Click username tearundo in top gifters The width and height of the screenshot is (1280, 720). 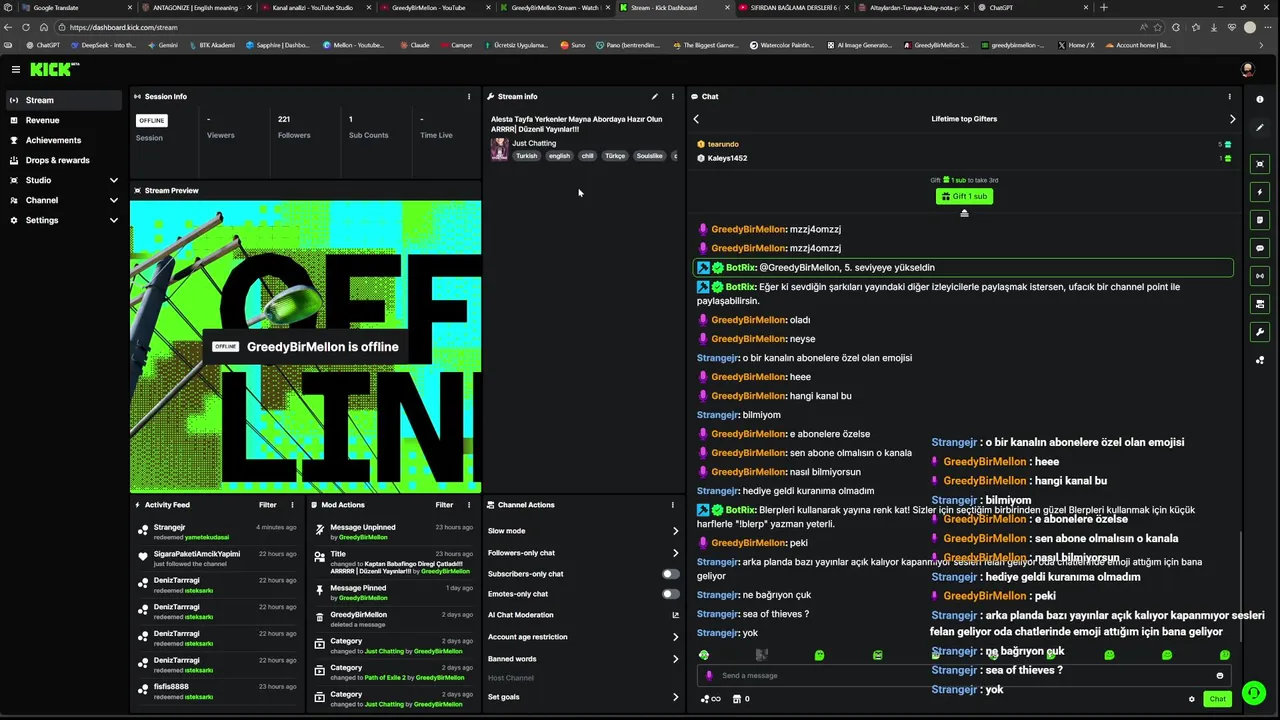point(723,144)
